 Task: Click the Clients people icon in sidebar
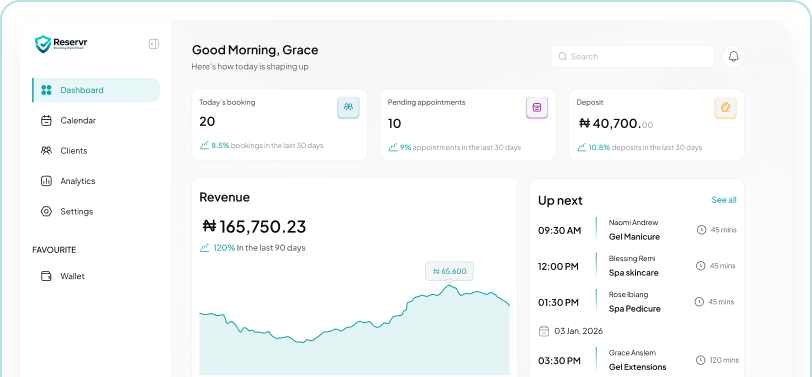(46, 151)
